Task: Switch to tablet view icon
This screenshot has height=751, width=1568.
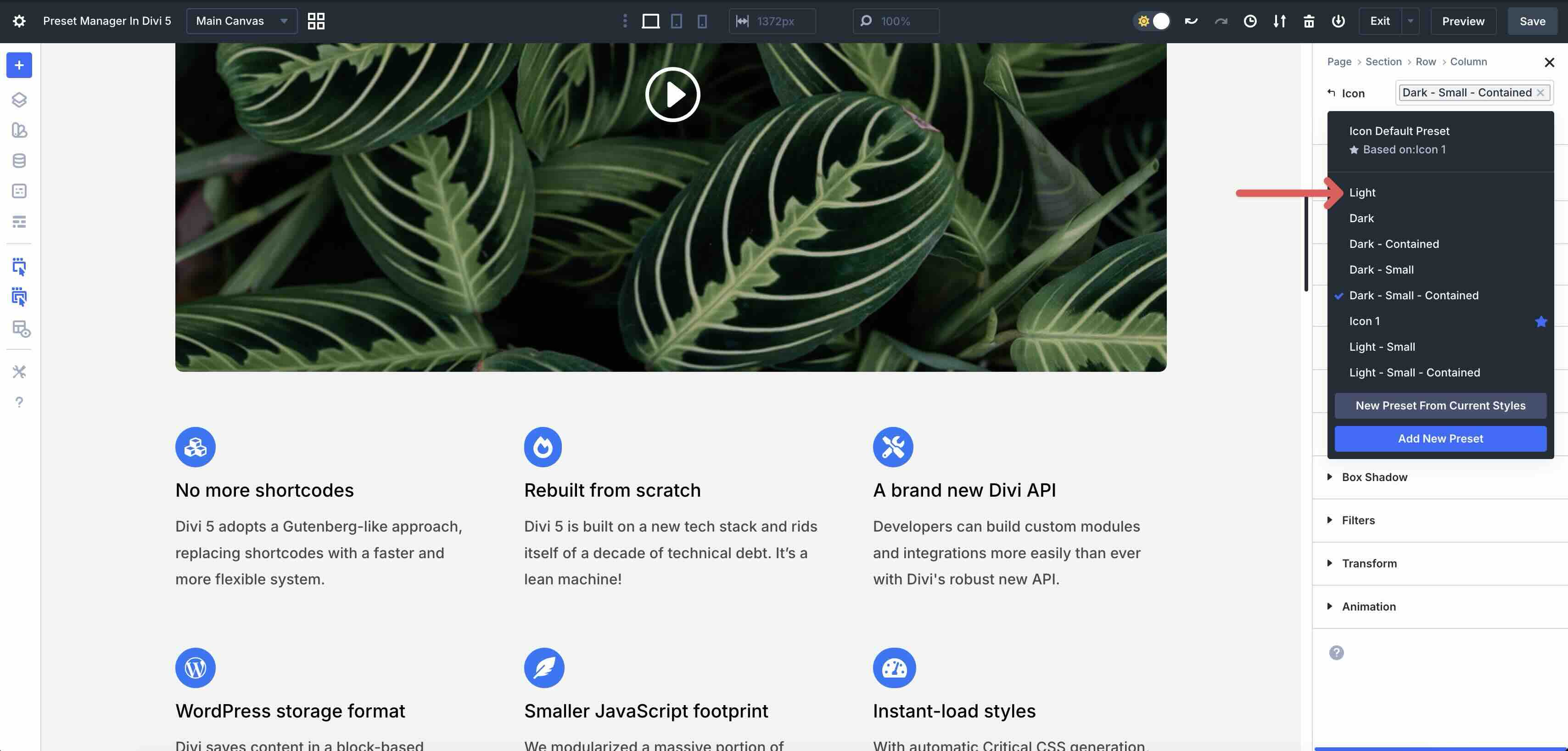Action: coord(676,21)
